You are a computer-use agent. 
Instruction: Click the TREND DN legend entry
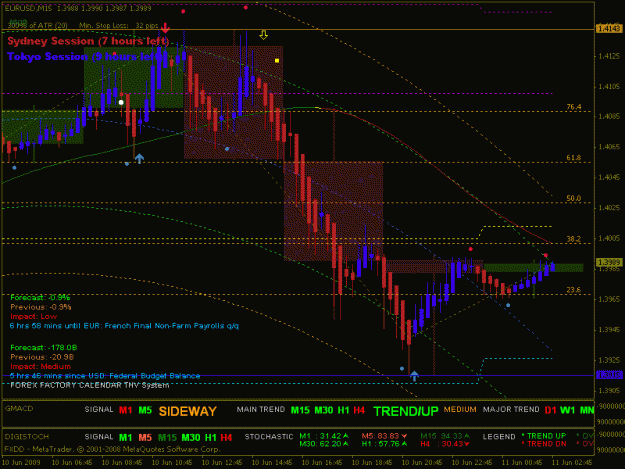pos(544,444)
